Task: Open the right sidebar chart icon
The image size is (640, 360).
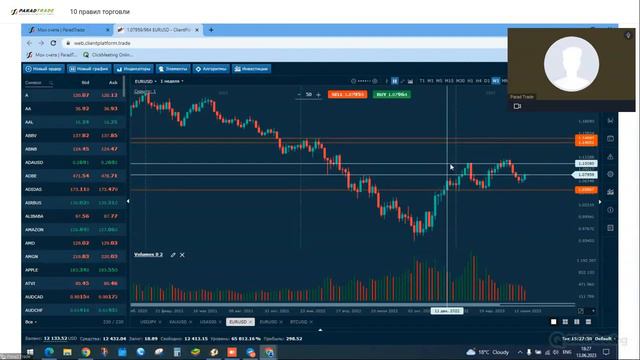Action: [610, 192]
